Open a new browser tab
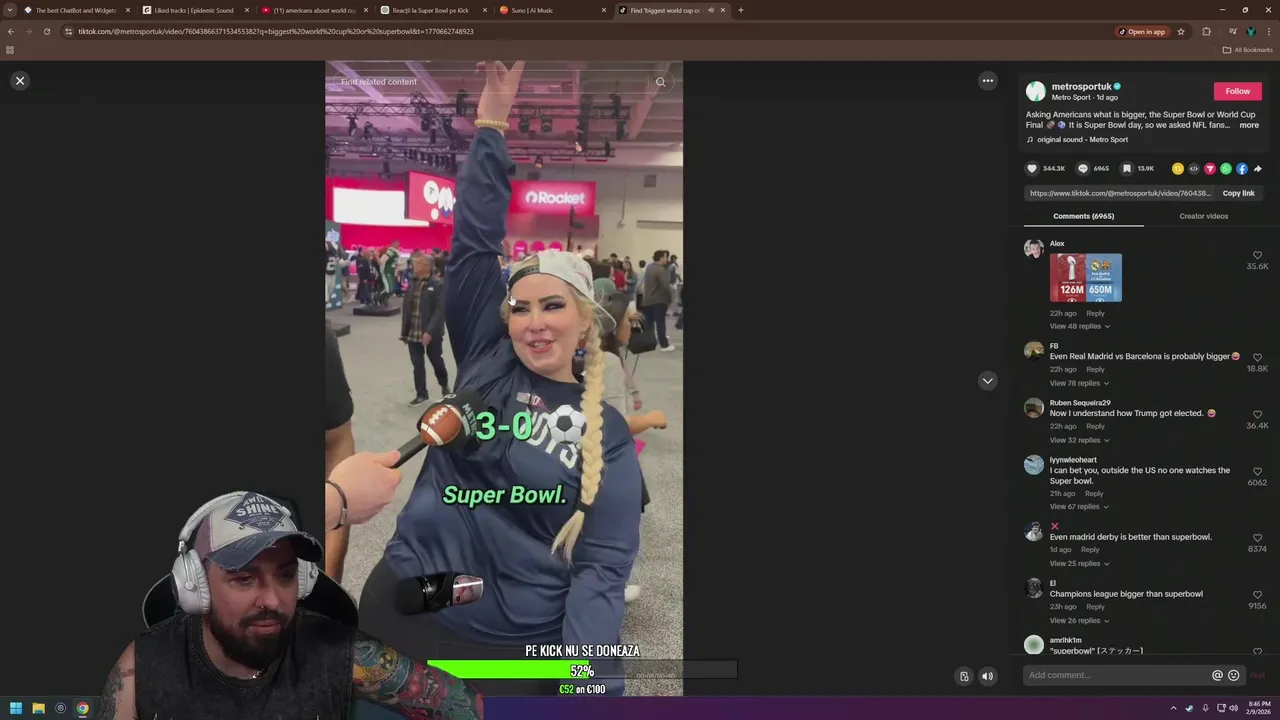This screenshot has width=1280, height=720. (x=741, y=10)
